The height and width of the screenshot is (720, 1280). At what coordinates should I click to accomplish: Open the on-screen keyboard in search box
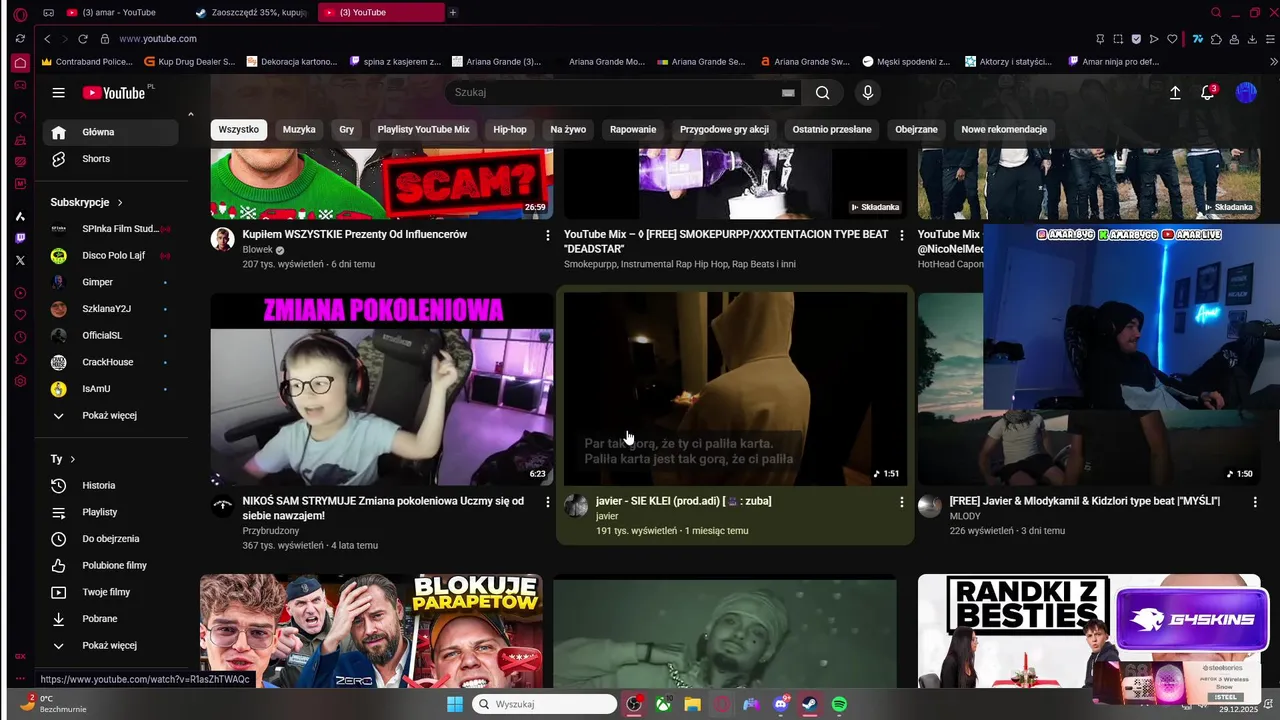click(788, 93)
